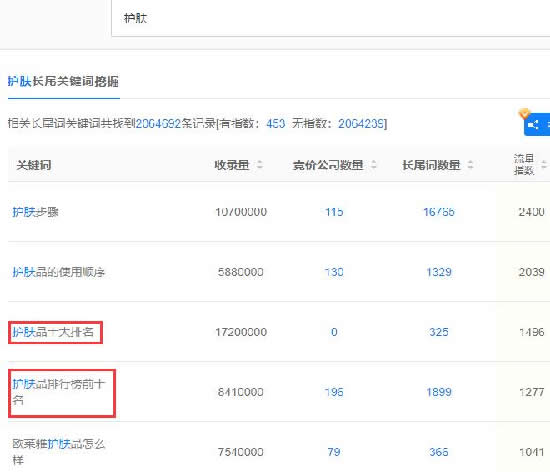Viewport: 550px width, 472px height.
Task: Click bidding company count 115
Action: [334, 212]
